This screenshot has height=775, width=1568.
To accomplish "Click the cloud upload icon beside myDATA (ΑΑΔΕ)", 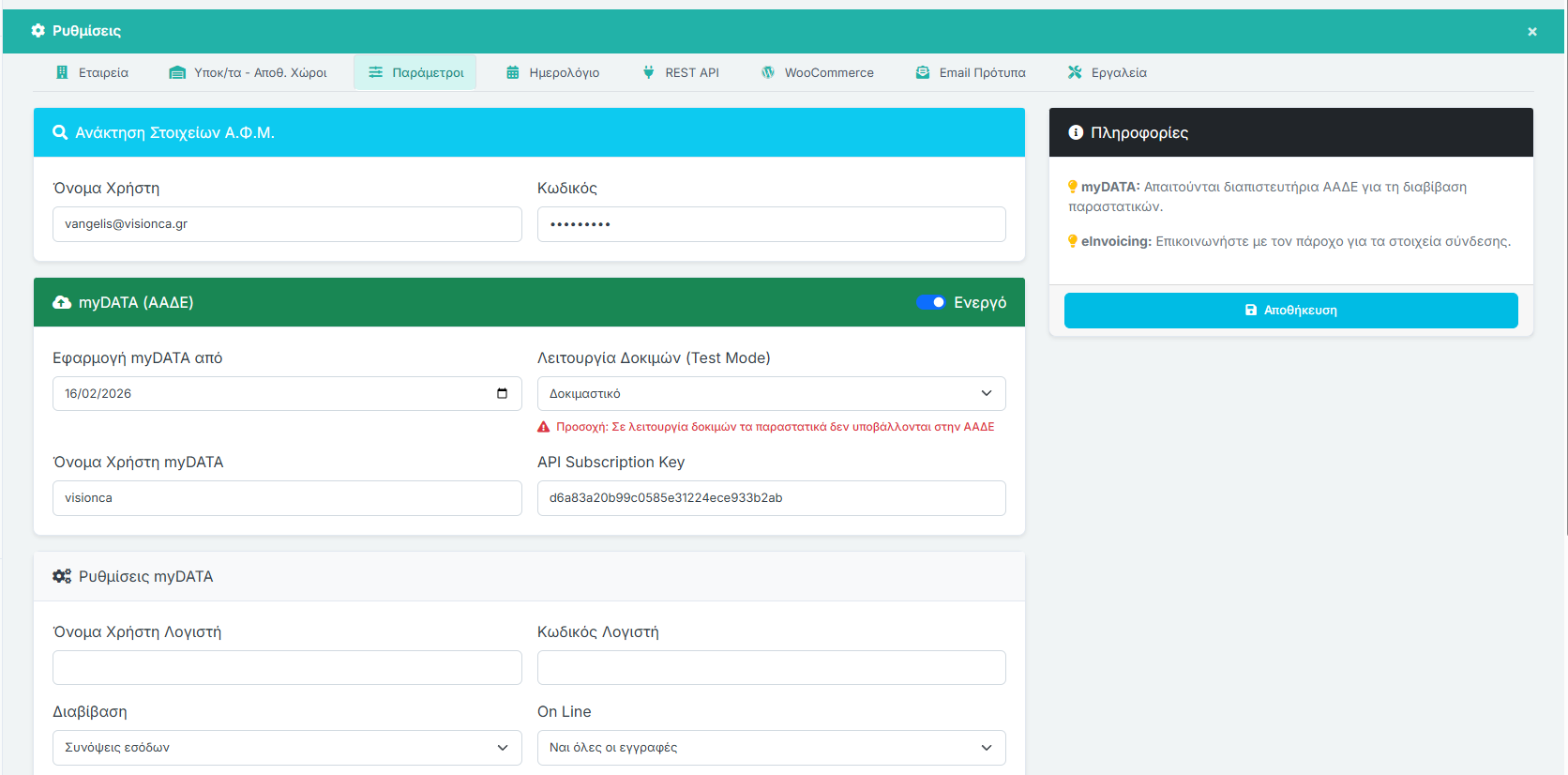I will point(62,302).
